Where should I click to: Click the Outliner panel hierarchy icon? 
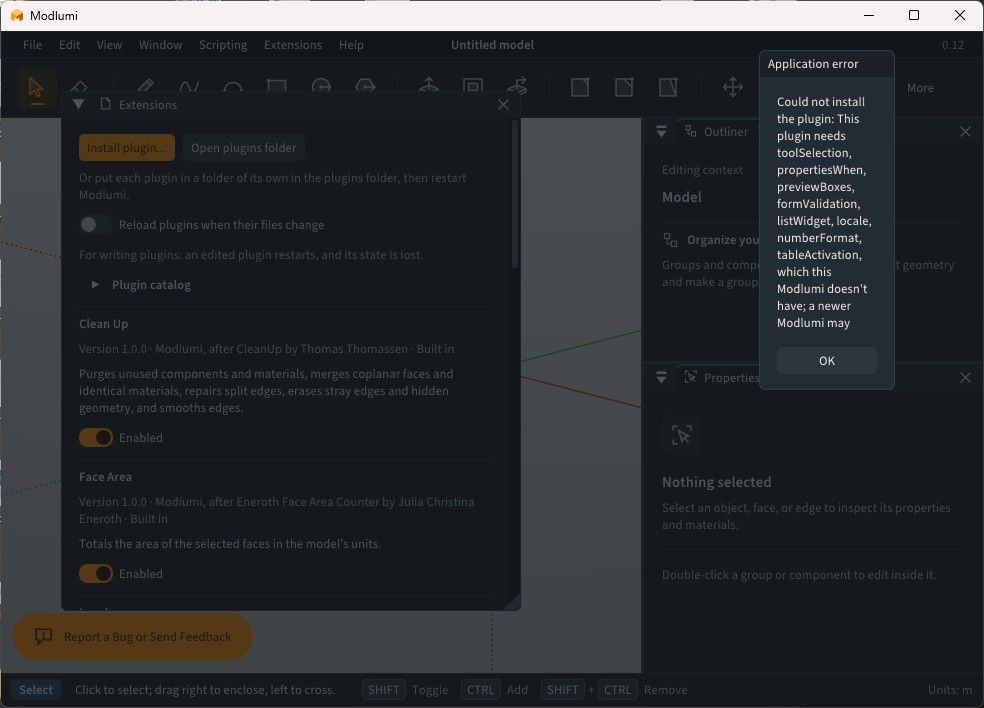click(x=690, y=131)
